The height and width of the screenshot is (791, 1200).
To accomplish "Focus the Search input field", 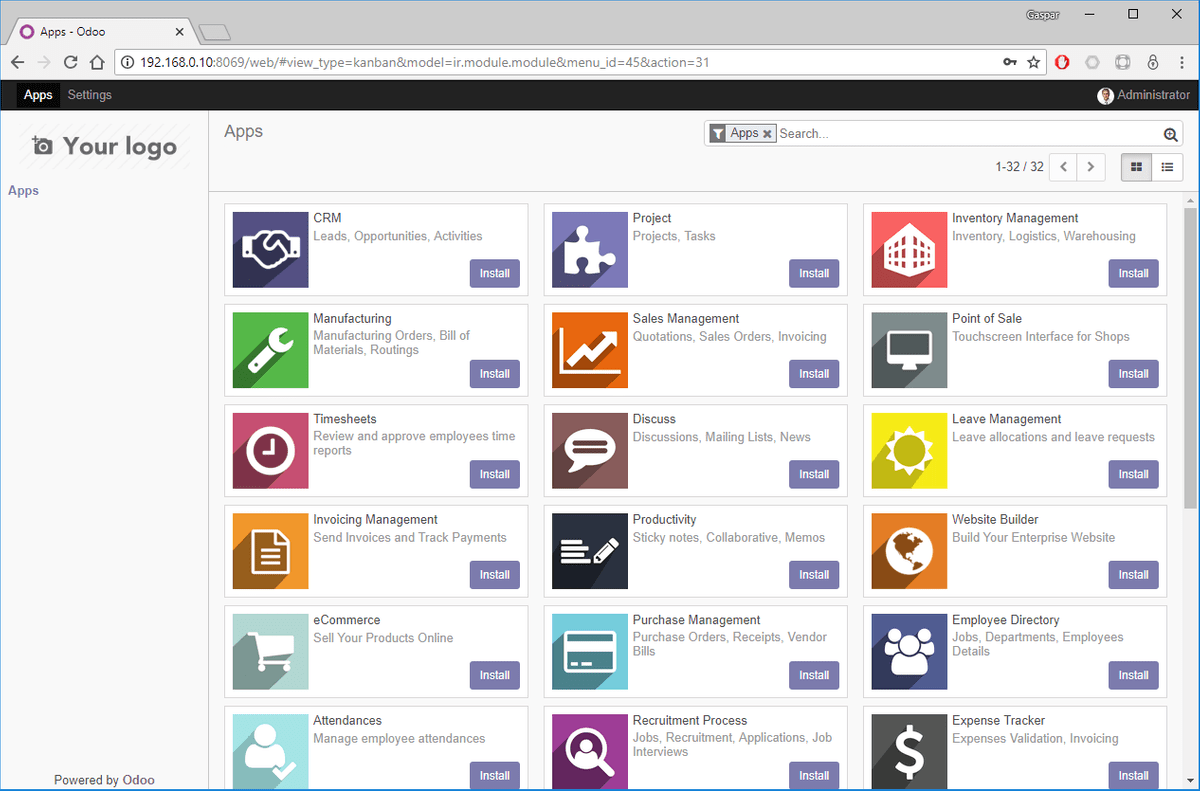I will pos(968,133).
